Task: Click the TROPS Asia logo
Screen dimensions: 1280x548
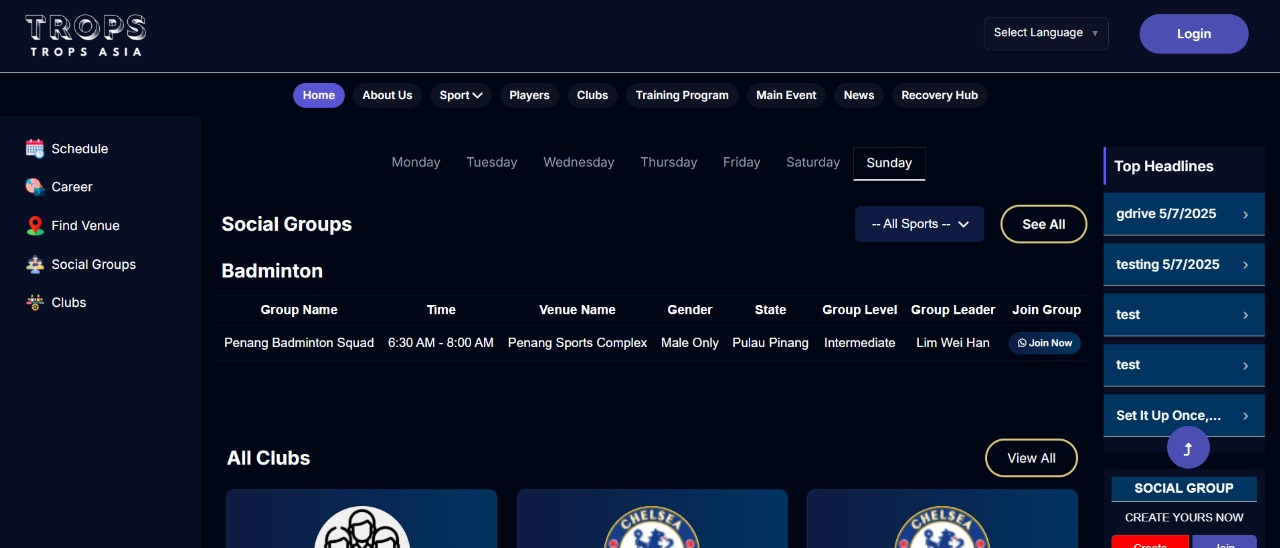Action: pyautogui.click(x=85, y=35)
